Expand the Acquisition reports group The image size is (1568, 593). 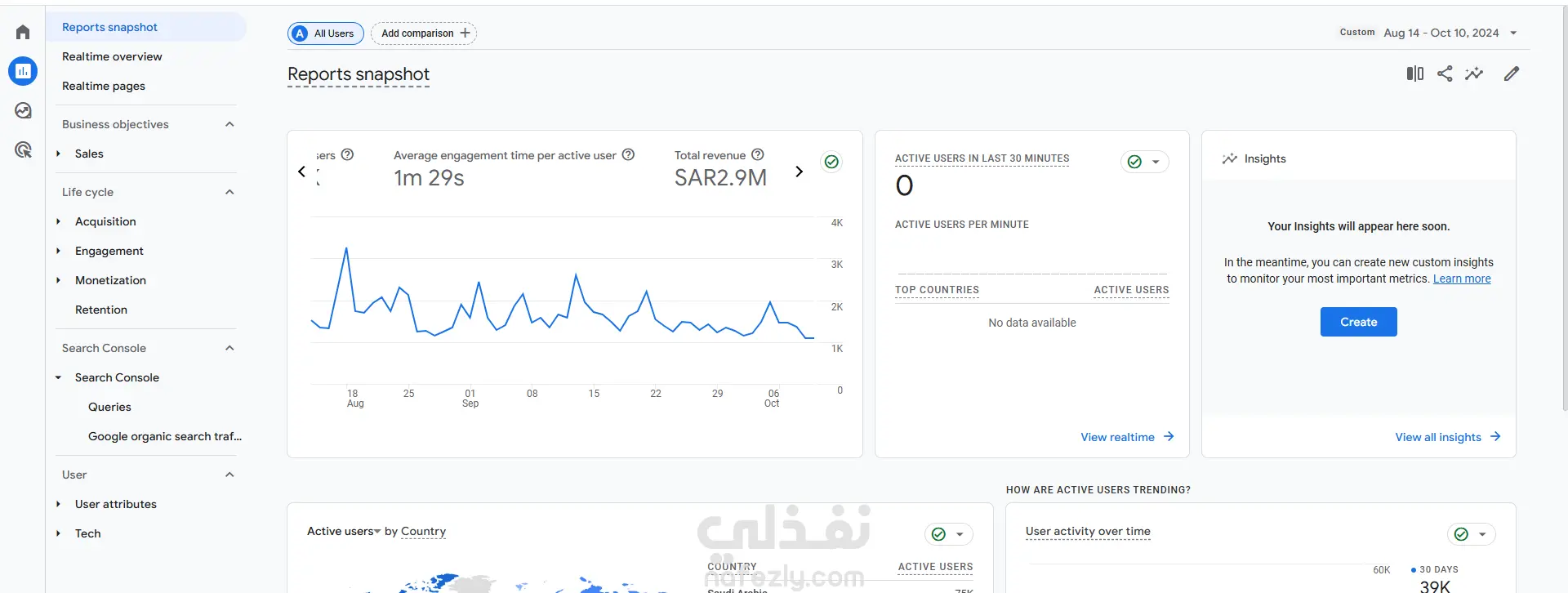point(59,221)
